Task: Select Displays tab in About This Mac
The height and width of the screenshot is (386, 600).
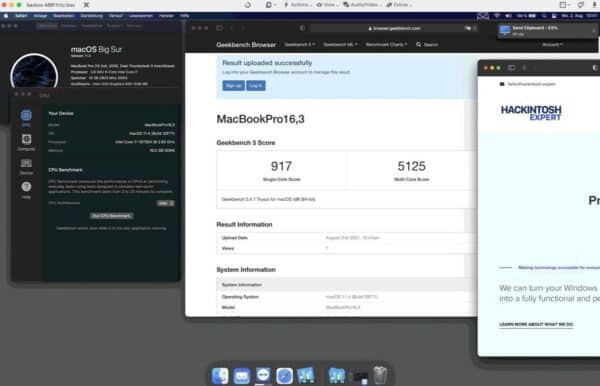Action: [68, 26]
